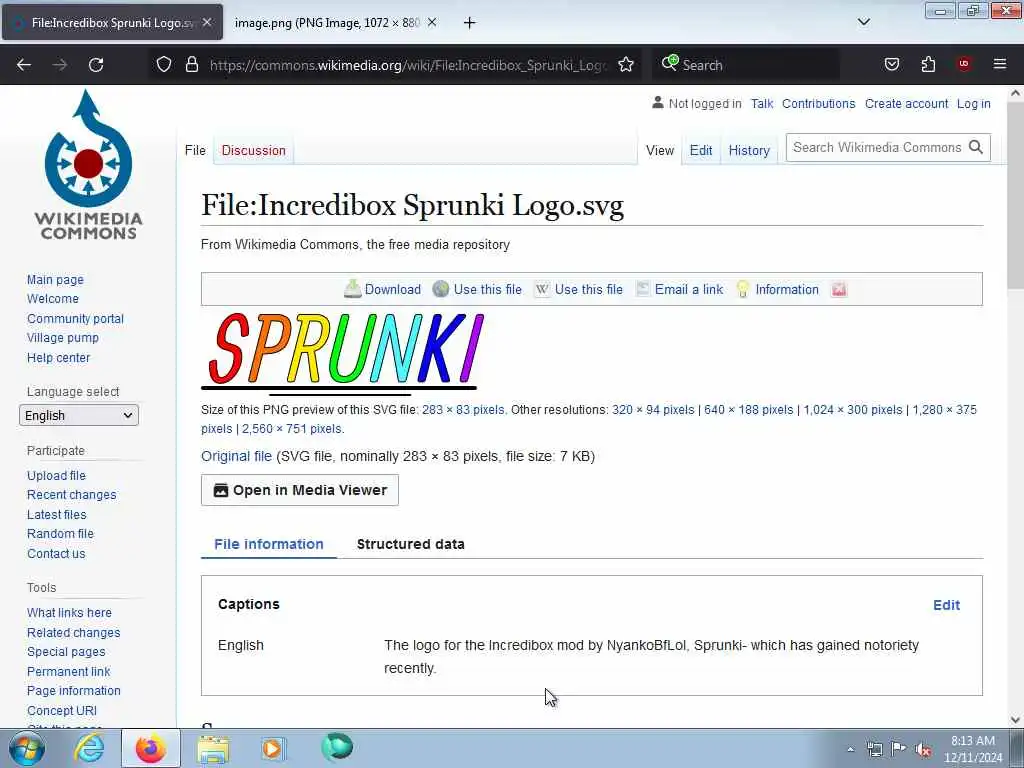The width and height of the screenshot is (1024, 768).
Task: Click the uBlock Origin toolbar icon
Action: pos(963,64)
